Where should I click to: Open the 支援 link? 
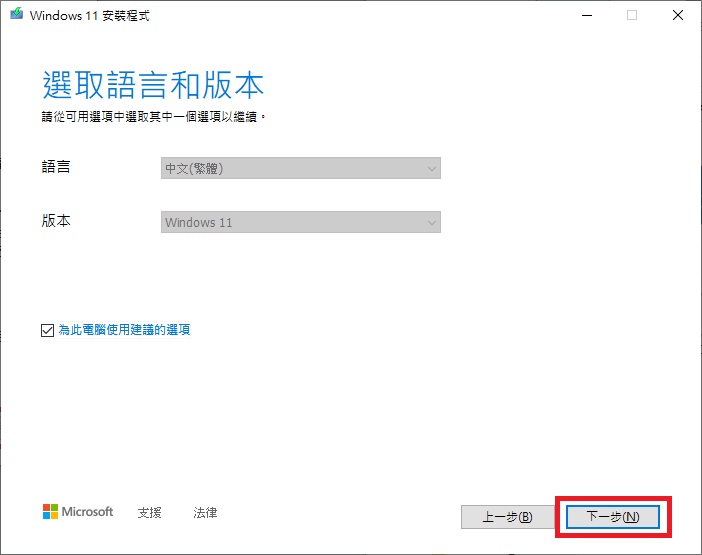click(x=150, y=512)
